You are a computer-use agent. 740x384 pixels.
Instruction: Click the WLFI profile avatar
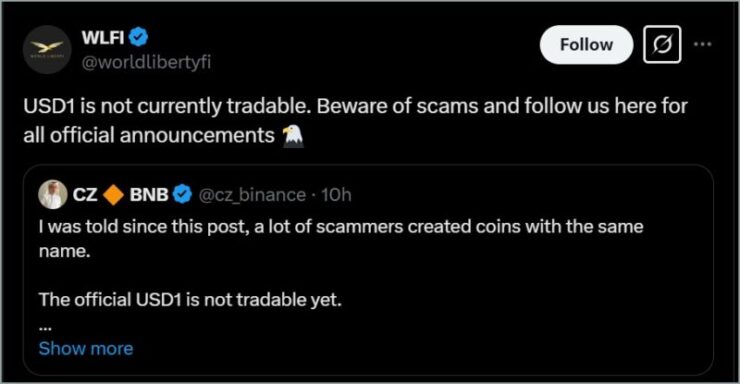coord(47,50)
